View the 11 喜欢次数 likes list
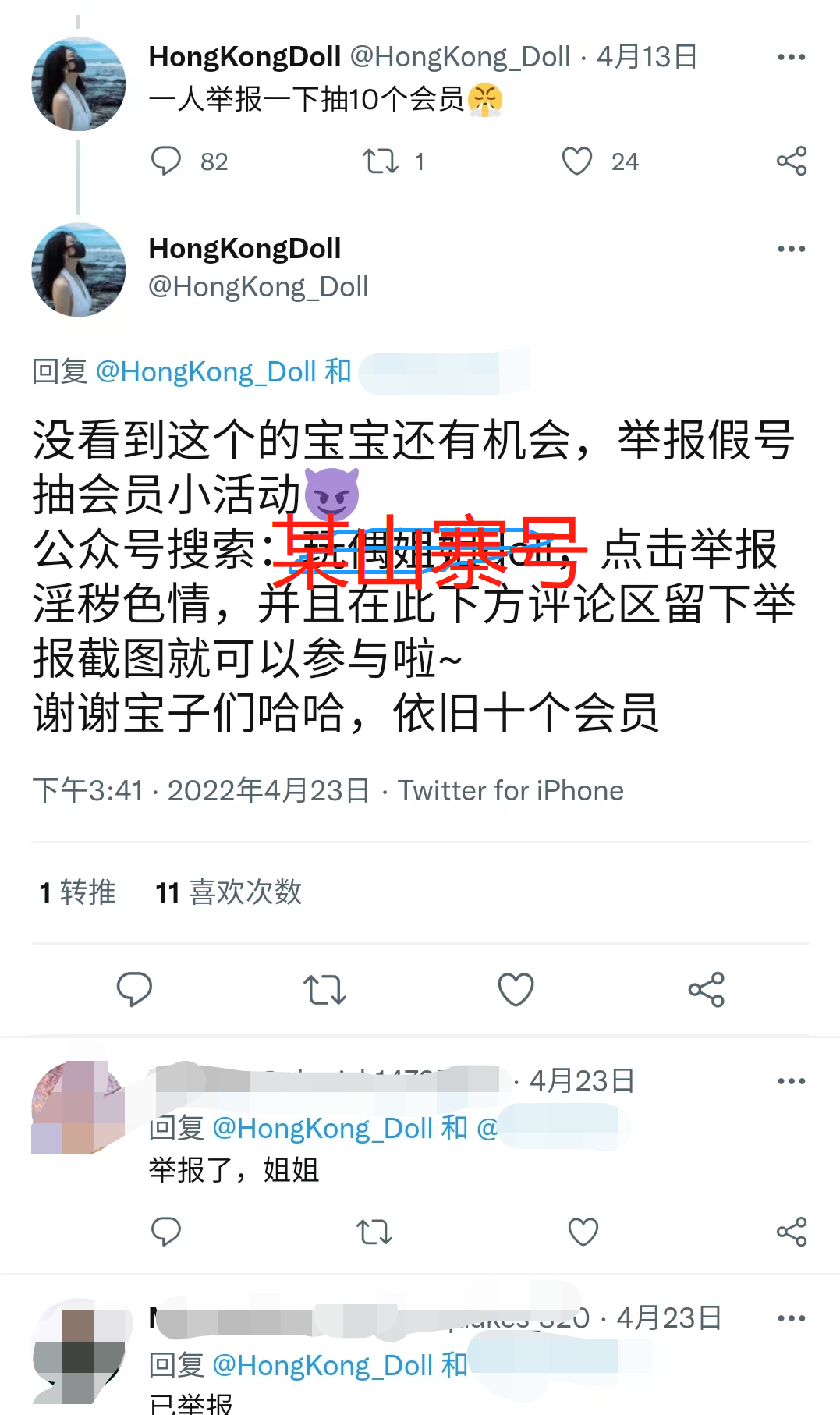 (x=229, y=892)
